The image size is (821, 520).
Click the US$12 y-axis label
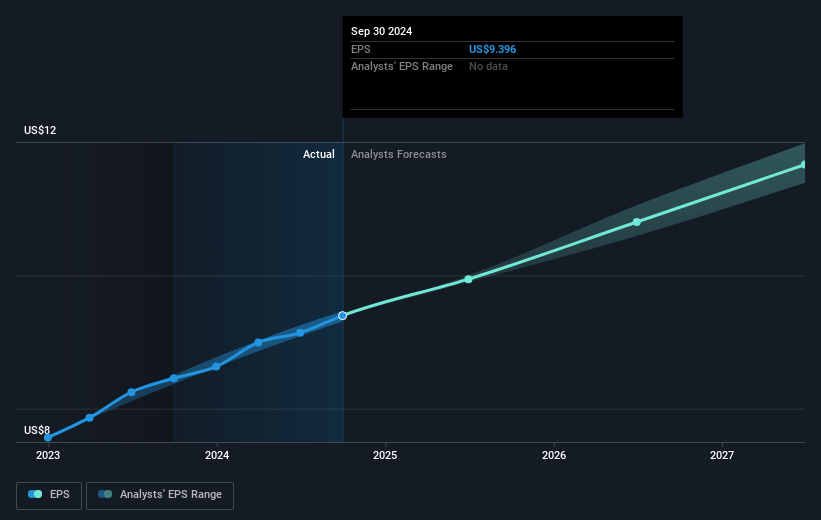tap(40, 130)
